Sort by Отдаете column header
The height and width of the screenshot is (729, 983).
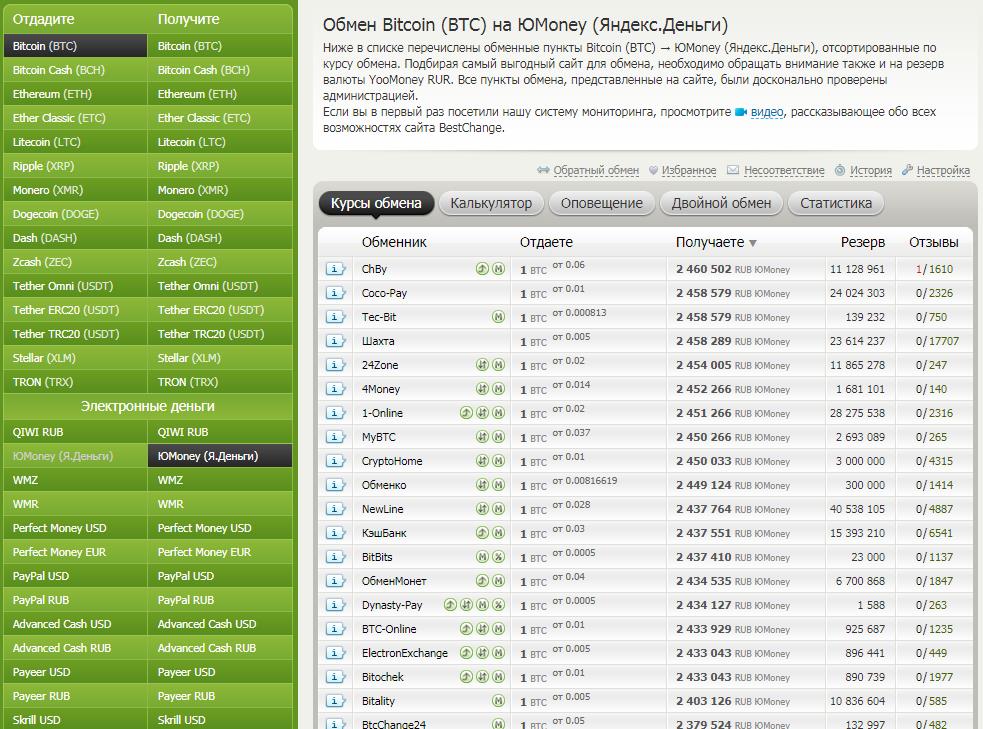pyautogui.click(x=546, y=243)
